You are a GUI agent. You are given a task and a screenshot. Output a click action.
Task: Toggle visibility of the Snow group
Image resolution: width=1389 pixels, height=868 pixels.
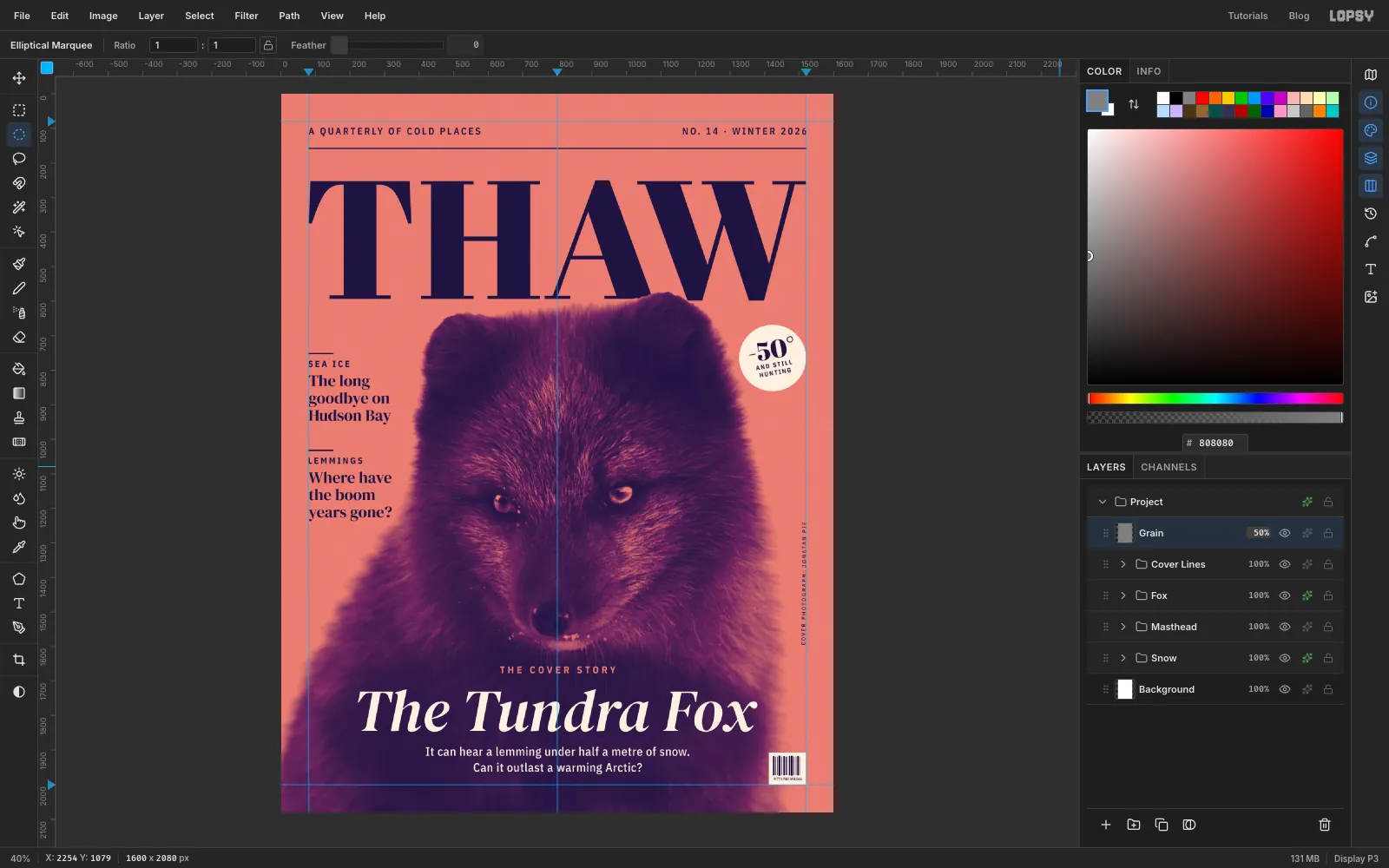1285,658
